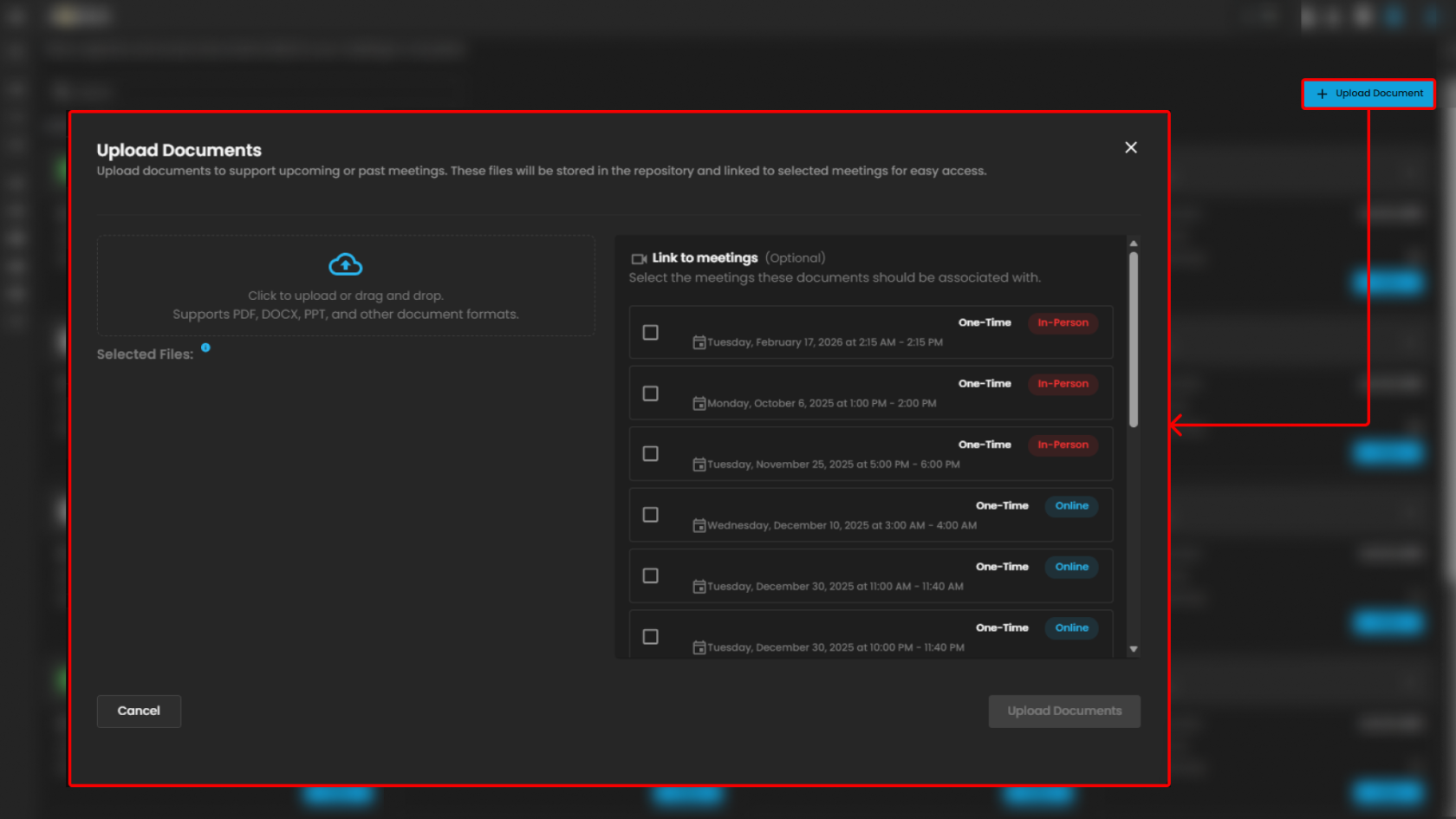Close the Upload Documents dialog with X

point(1130,147)
